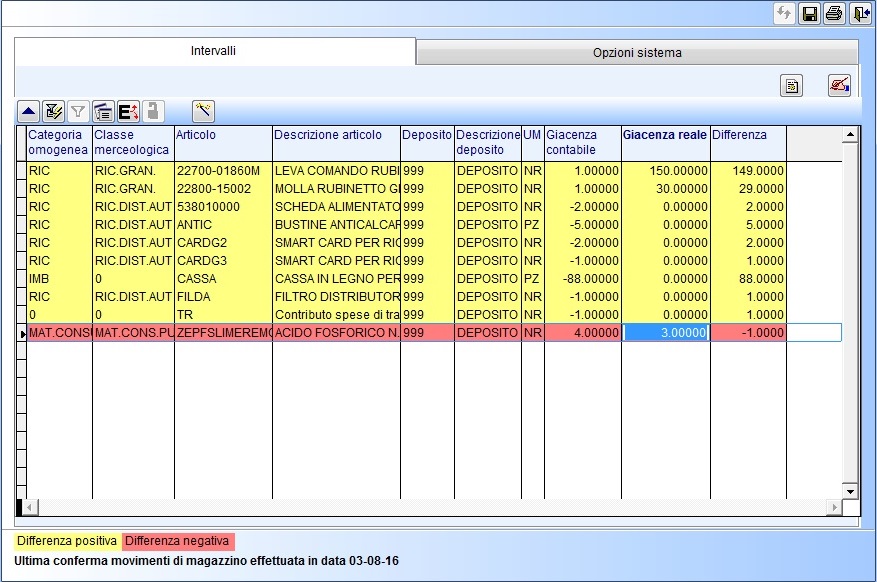The image size is (877, 582).
Task: Click the filter with lightning bolt icon
Action: click(x=54, y=112)
